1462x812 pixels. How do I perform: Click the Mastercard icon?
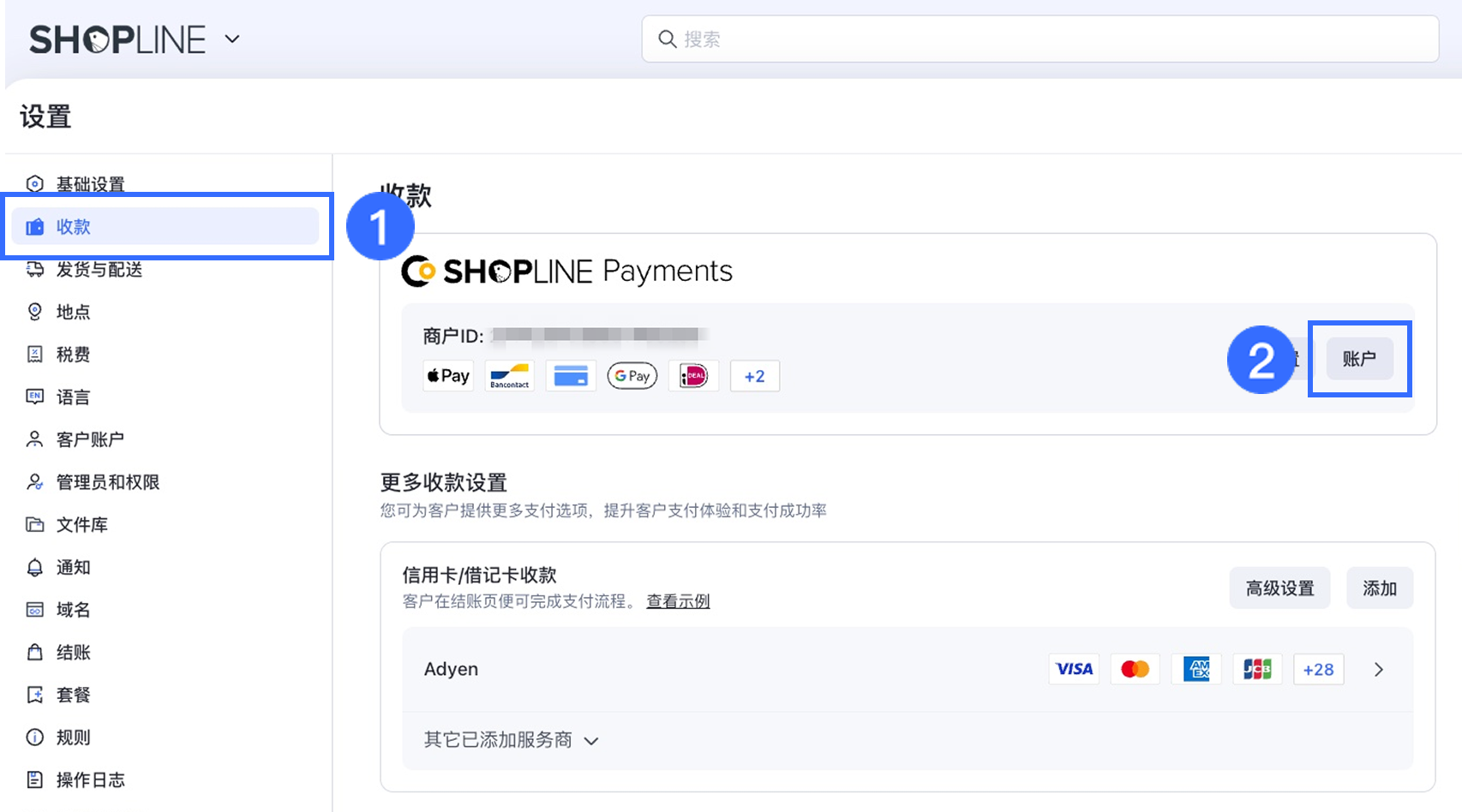pyautogui.click(x=1135, y=669)
